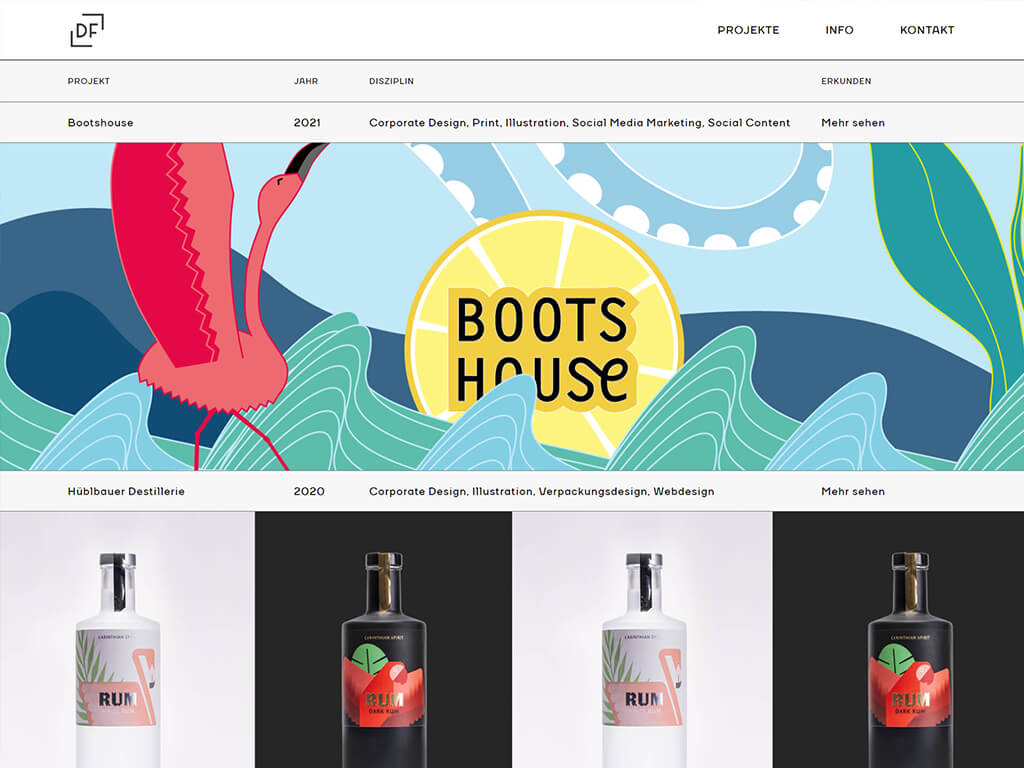The image size is (1024, 768).
Task: Click Mehr sehen for Bootshouse
Action: click(853, 123)
